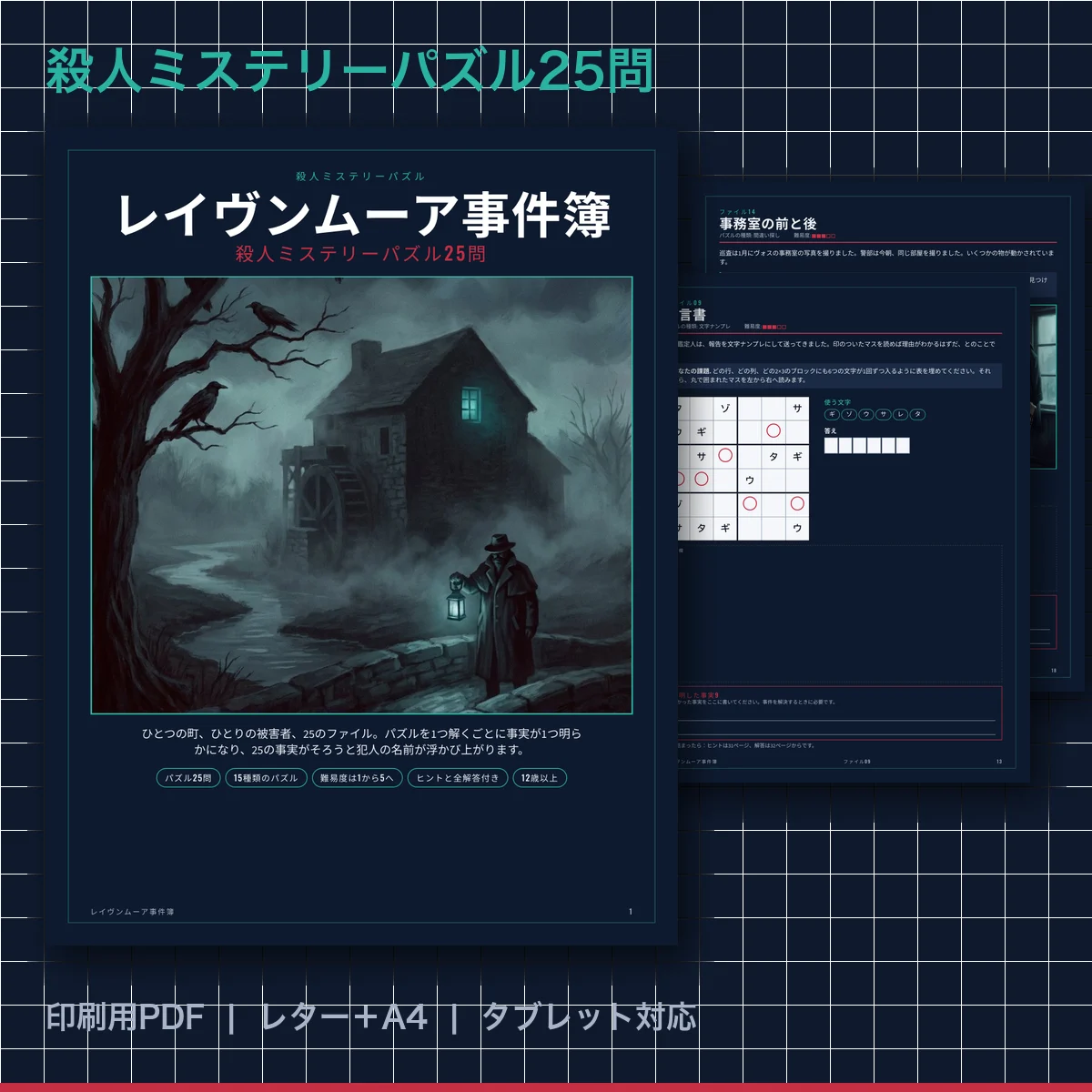
Task: Click the cover title レイヴンムーア事件簿
Action: pos(362,215)
